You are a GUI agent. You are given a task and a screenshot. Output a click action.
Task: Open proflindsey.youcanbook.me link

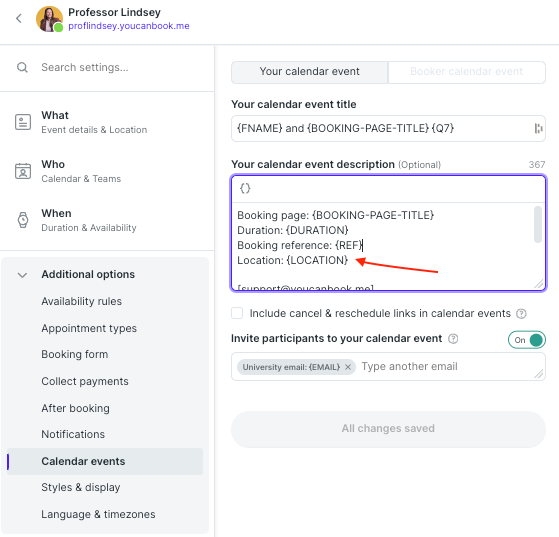click(129, 26)
